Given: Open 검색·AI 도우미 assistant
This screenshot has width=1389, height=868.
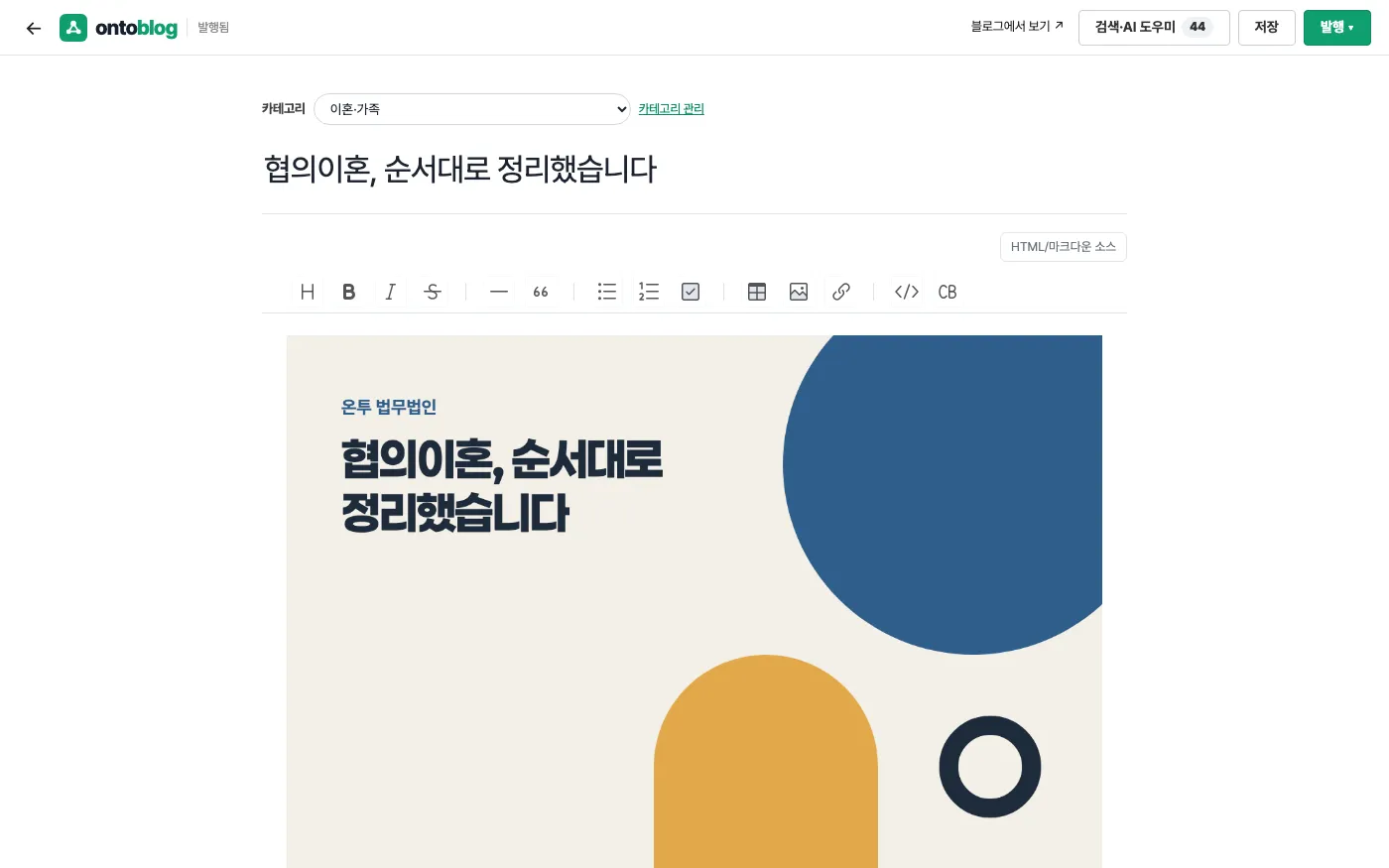Looking at the screenshot, I should (x=1154, y=28).
